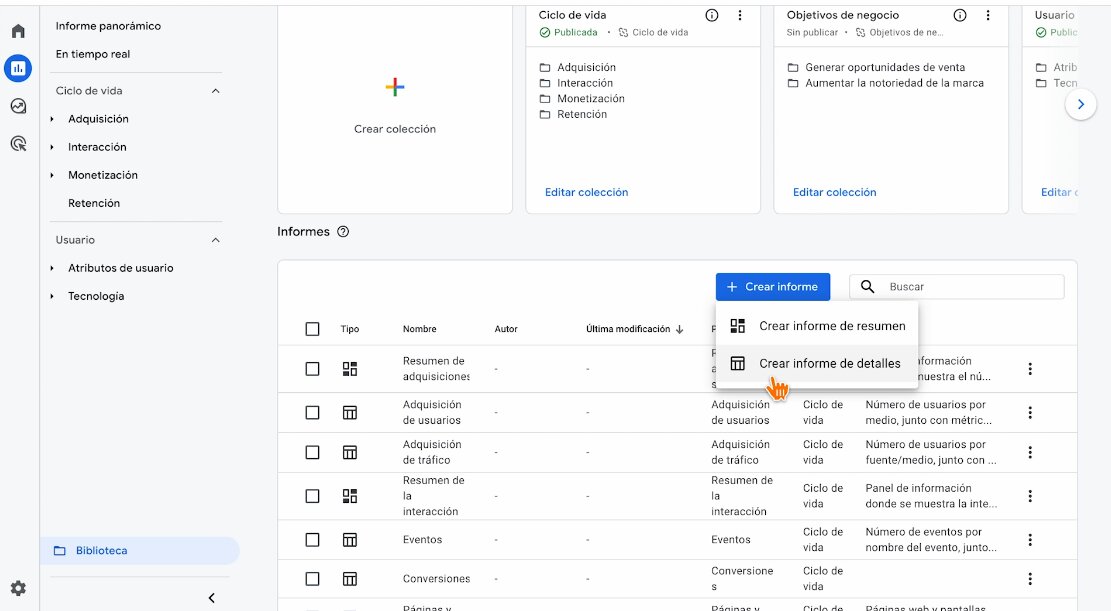
Task: Check the box for Adquisición de usuarios row
Action: pos(313,413)
